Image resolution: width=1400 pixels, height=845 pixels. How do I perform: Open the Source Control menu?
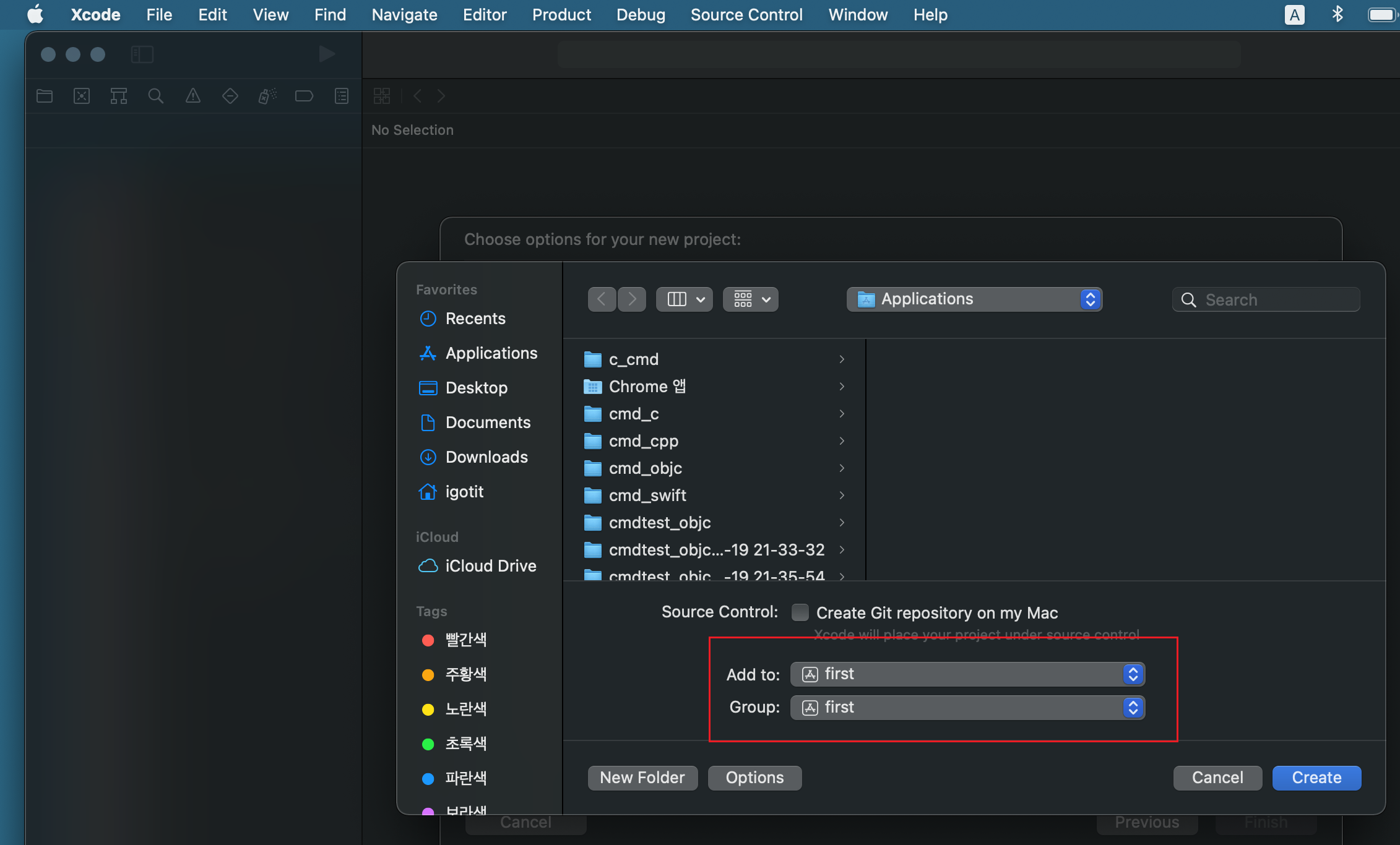(x=746, y=15)
